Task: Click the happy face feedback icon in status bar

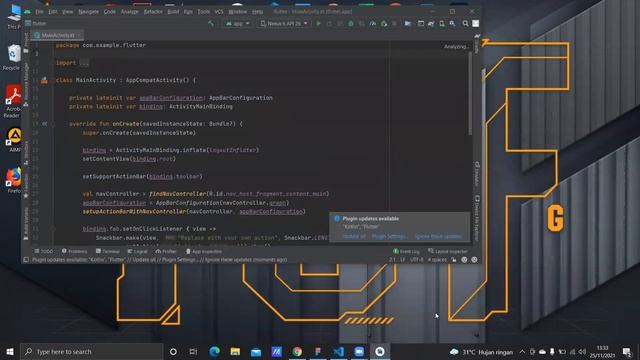Action: pos(464,260)
